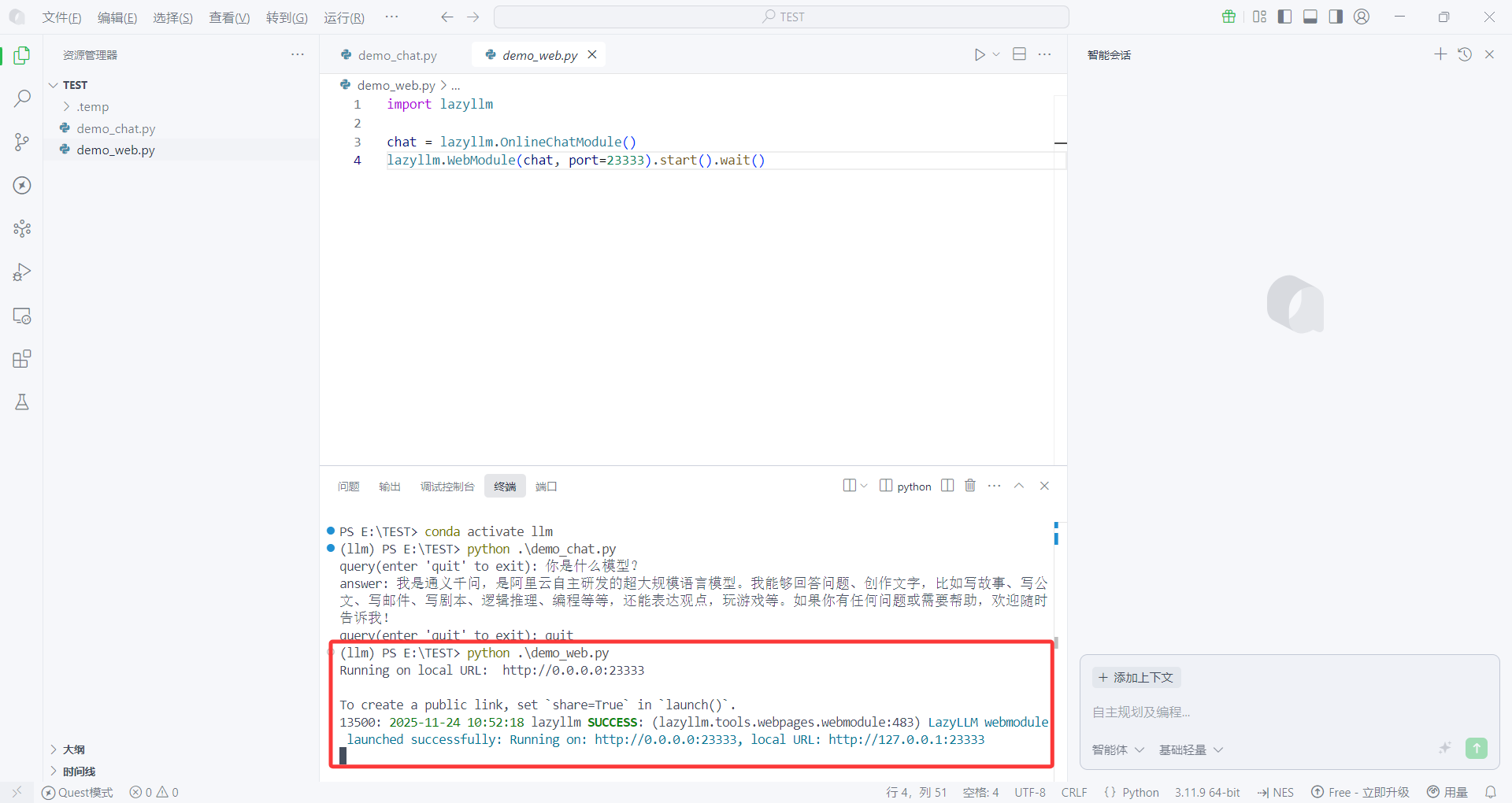The height and width of the screenshot is (803, 1512).
Task: Click Quest模式 in status bar
Action: [77, 792]
